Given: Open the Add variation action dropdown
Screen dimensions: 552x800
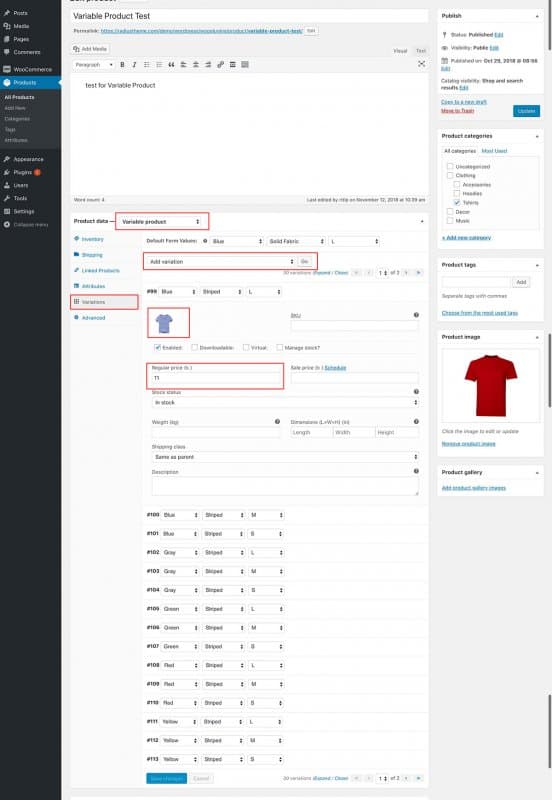Looking at the screenshot, I should pyautogui.click(x=220, y=262).
